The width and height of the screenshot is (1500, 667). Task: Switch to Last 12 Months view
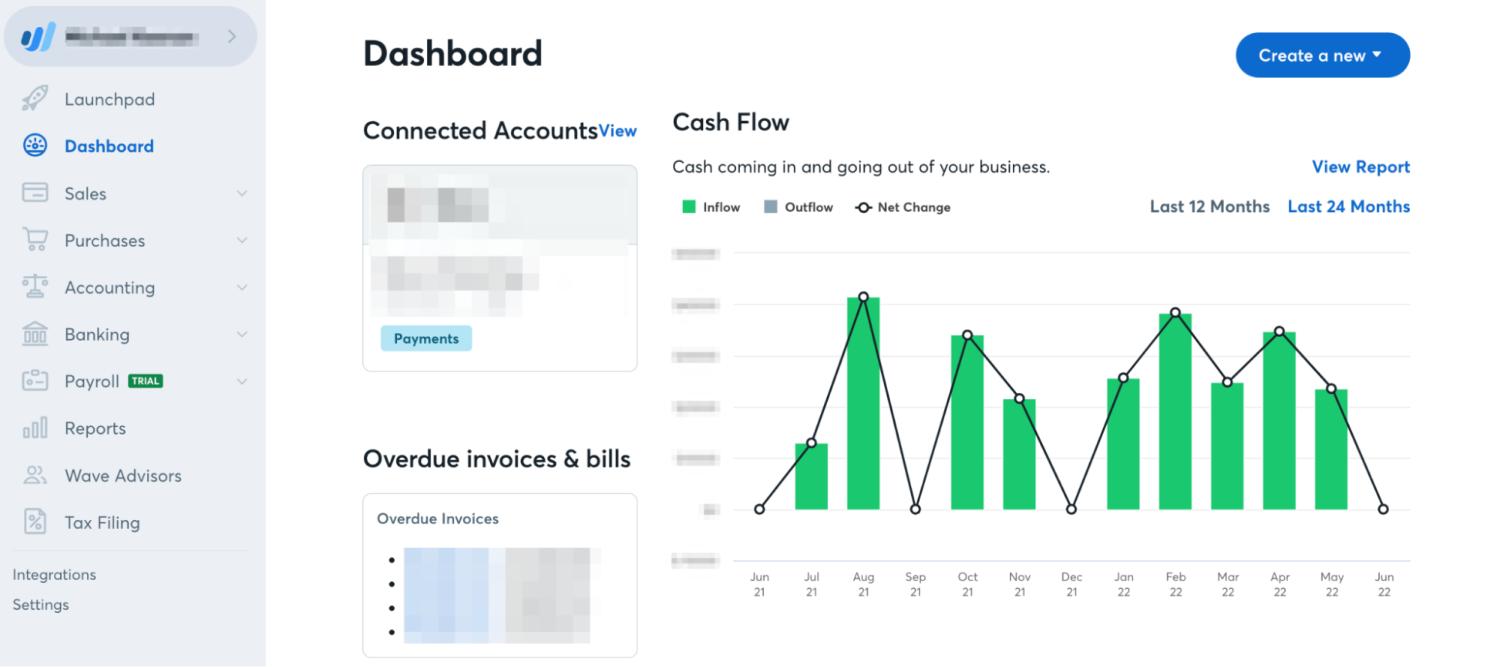pos(1209,207)
